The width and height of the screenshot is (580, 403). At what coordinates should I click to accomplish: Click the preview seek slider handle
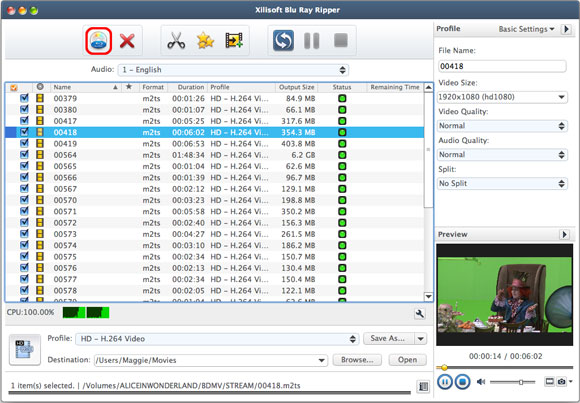coord(444,367)
